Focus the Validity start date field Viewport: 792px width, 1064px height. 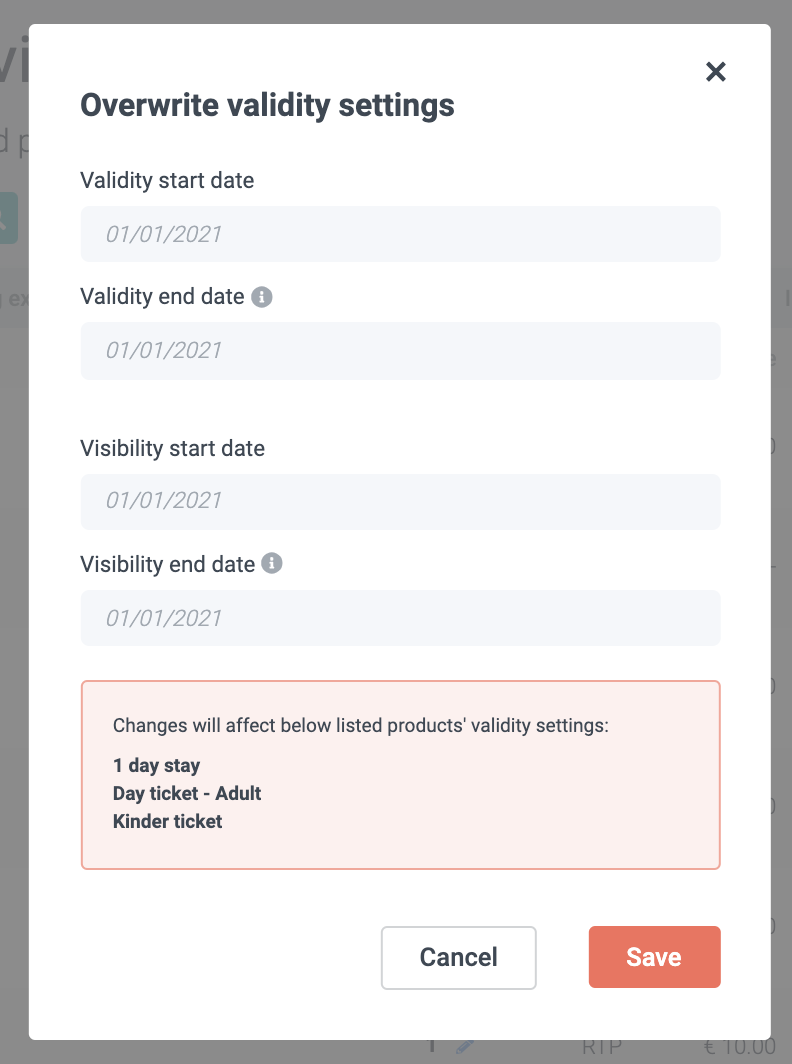(400, 234)
